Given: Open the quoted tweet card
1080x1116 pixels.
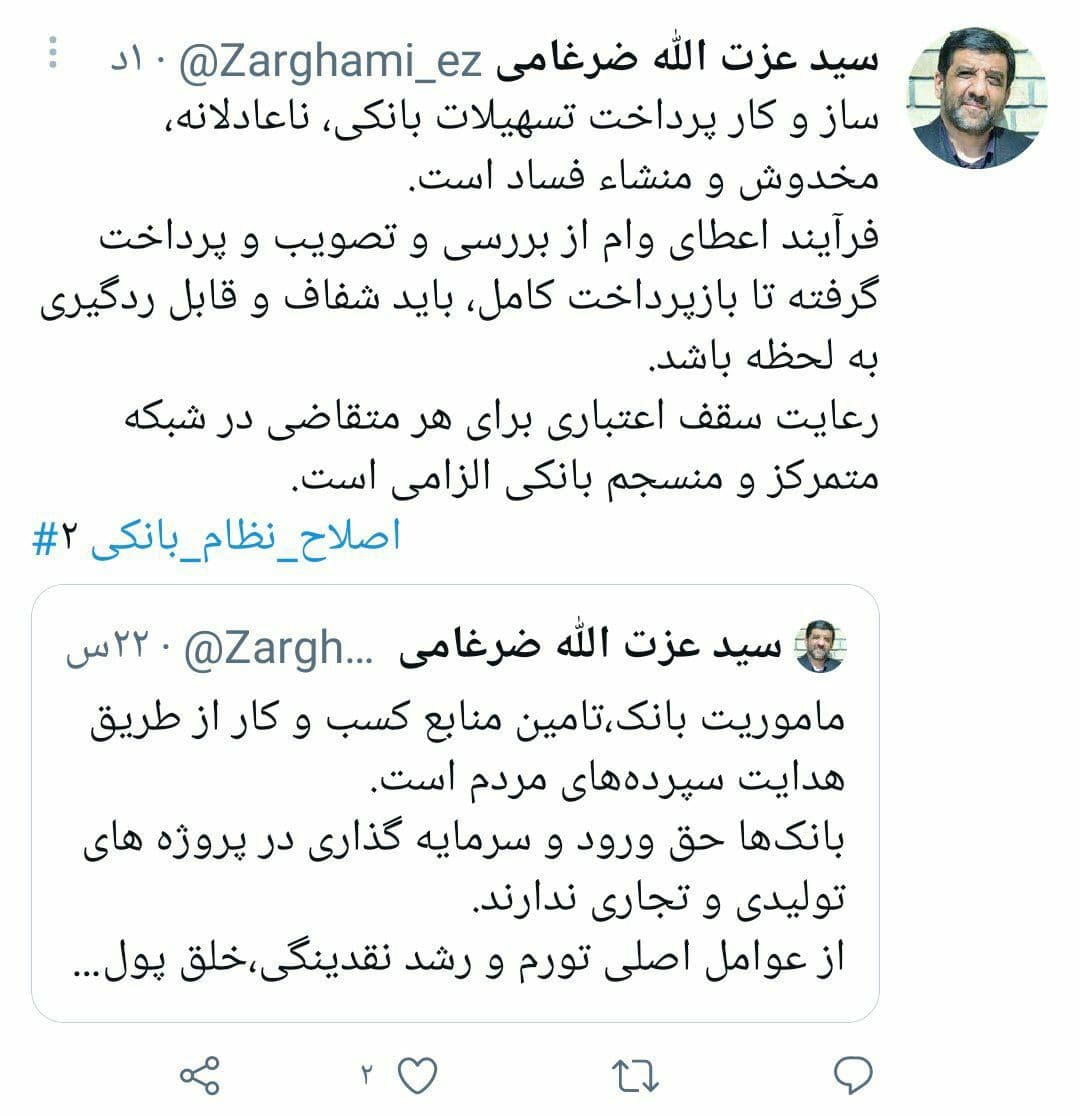Looking at the screenshot, I should [456, 804].
